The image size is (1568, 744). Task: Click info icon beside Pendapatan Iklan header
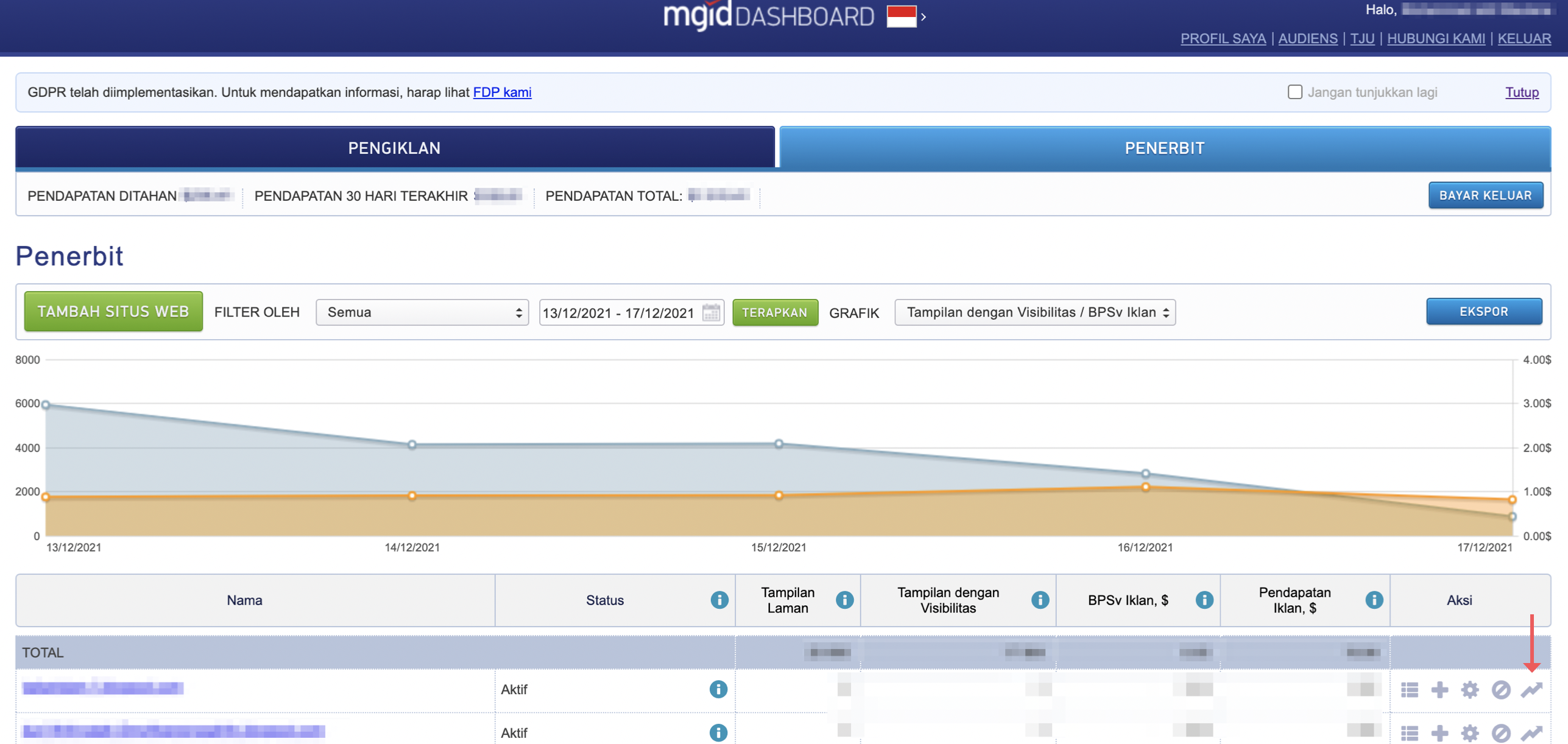coord(1374,600)
